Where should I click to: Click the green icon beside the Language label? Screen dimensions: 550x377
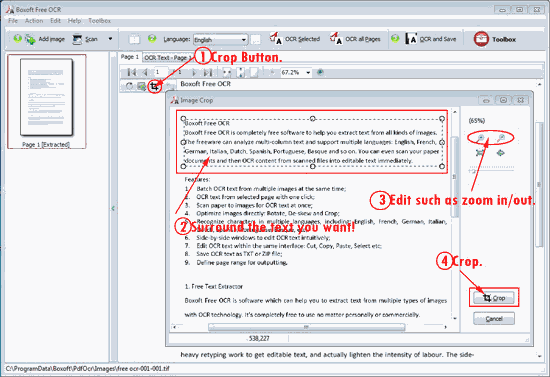coord(152,39)
